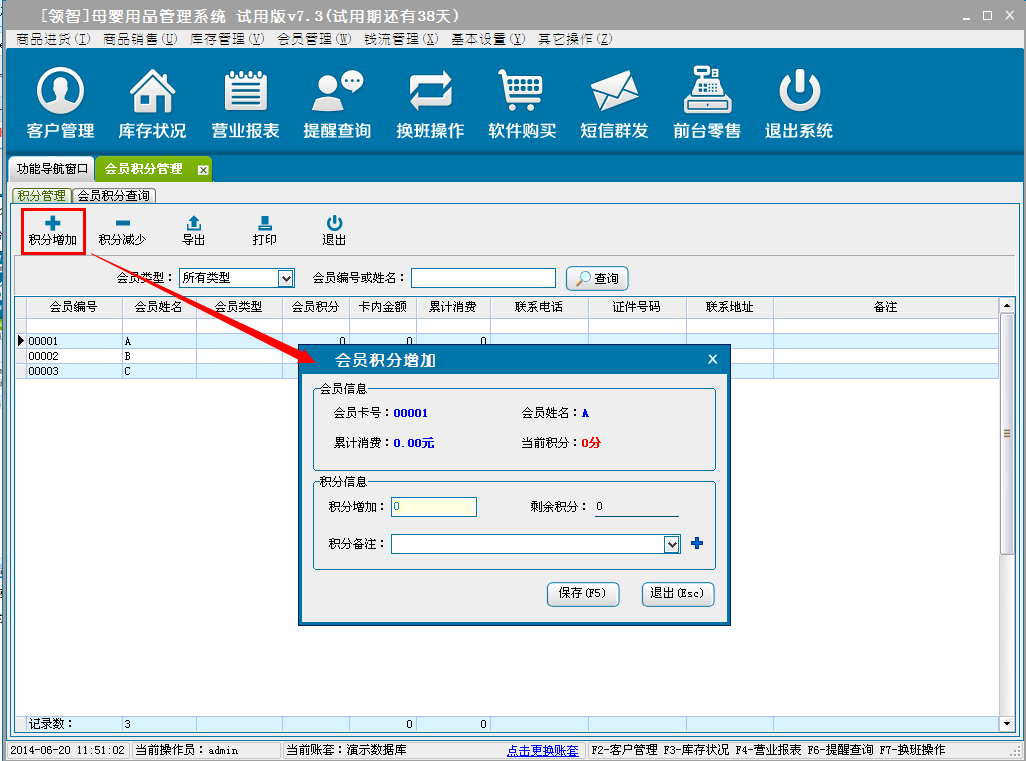Click the 保存(F5) button
The image size is (1026, 761).
pos(583,593)
